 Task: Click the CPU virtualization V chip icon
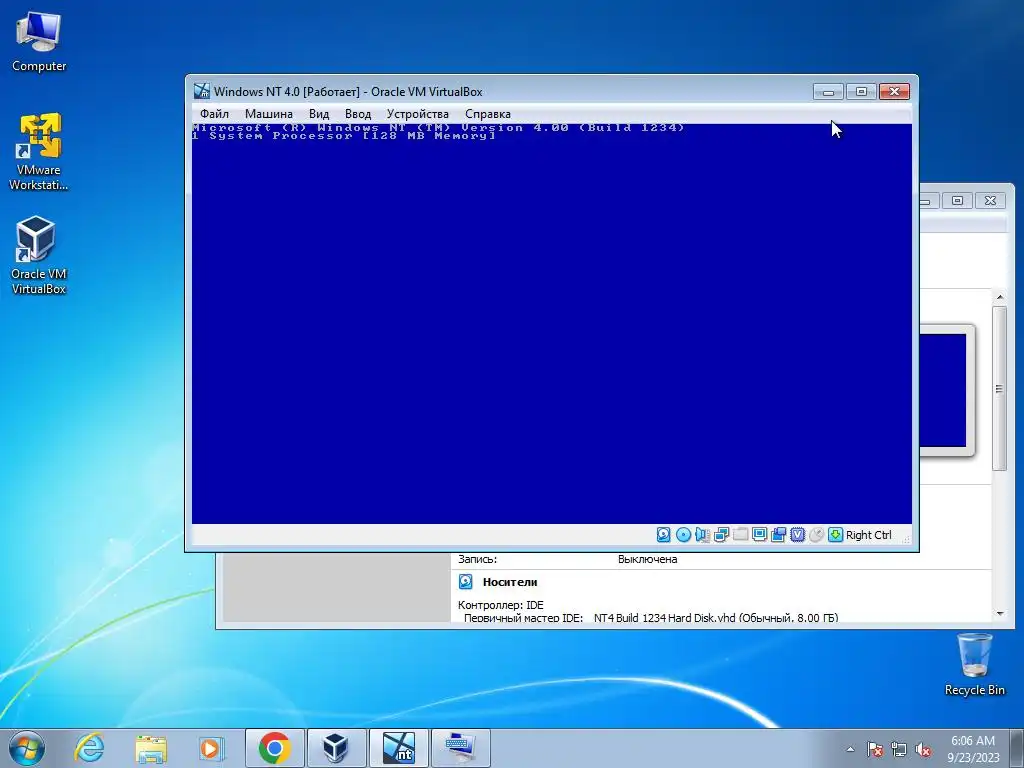point(797,535)
